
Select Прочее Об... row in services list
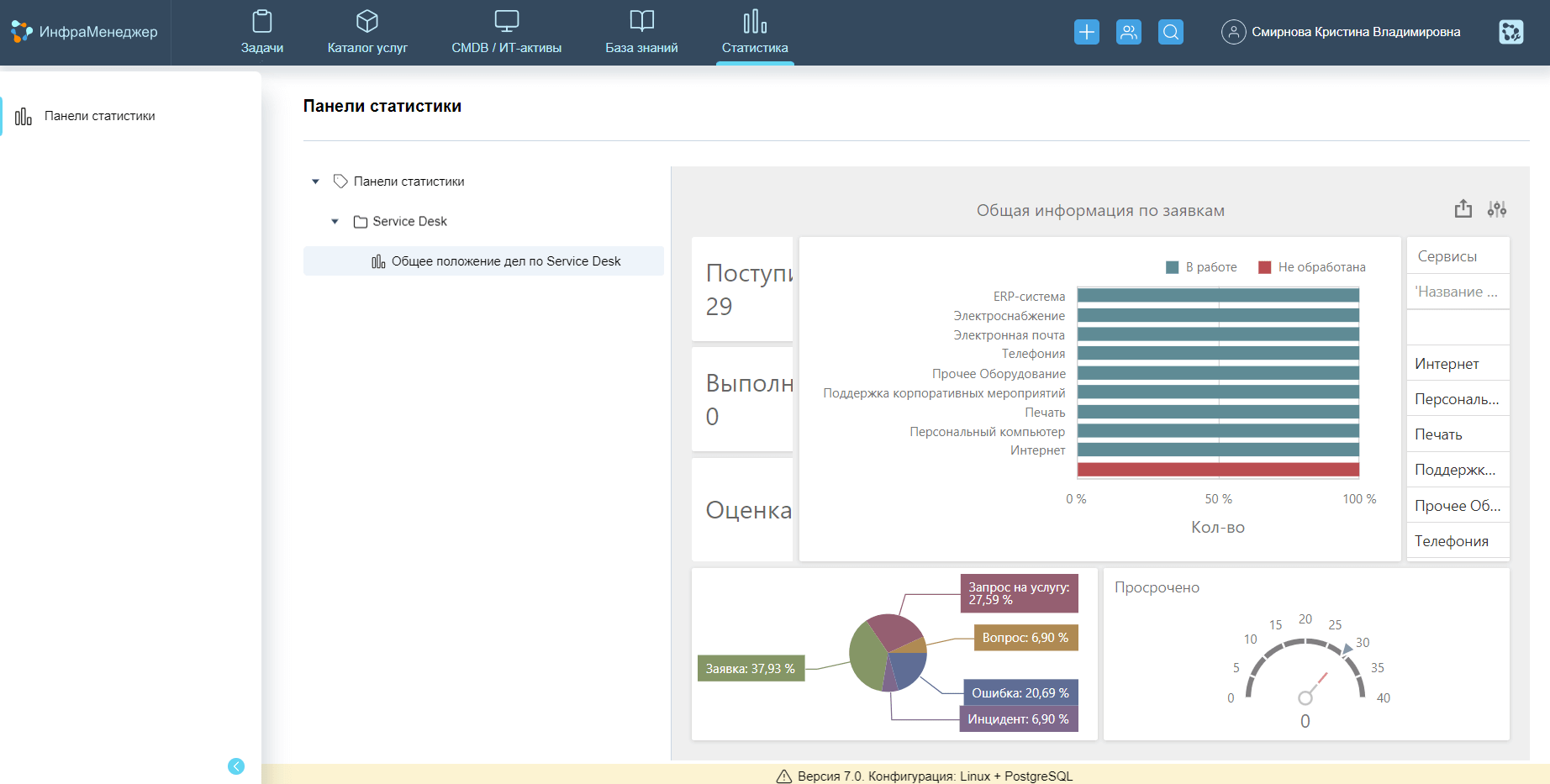coord(1458,506)
